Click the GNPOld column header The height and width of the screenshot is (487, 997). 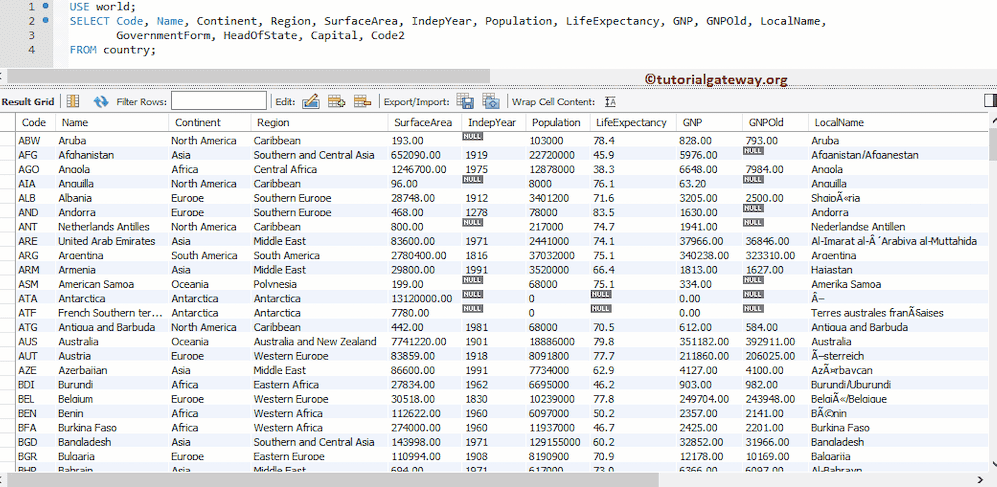point(774,123)
